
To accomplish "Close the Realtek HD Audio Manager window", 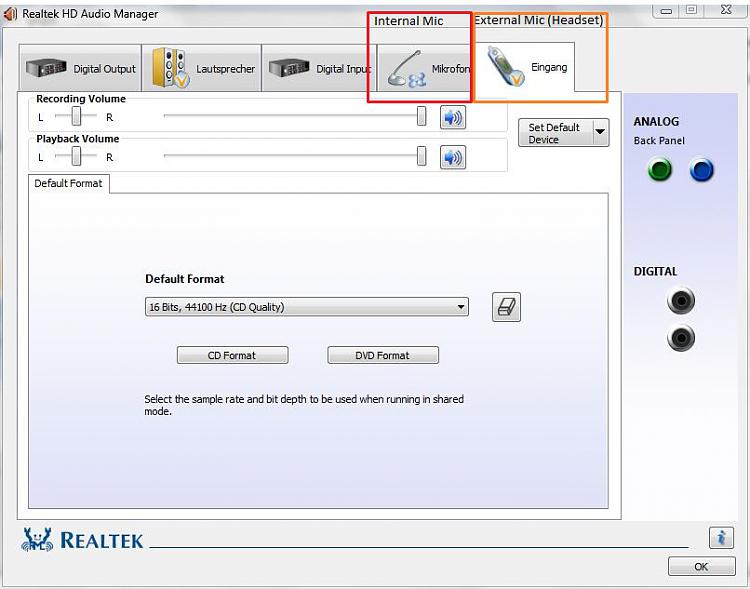I will point(726,10).
